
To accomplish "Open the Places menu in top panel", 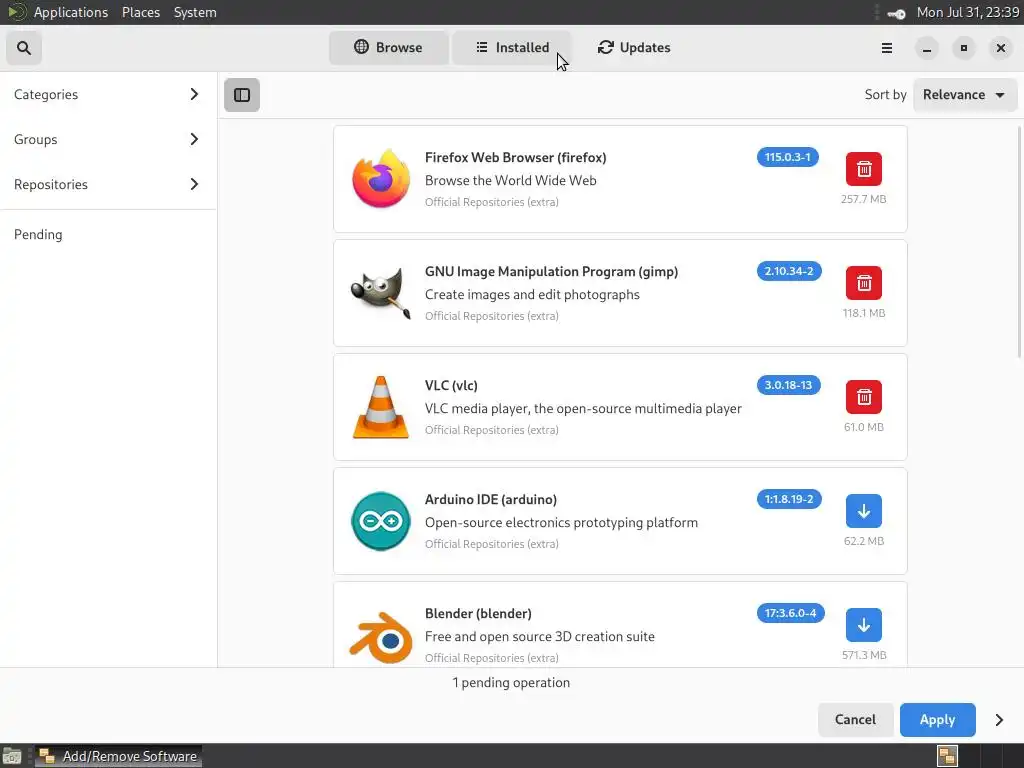I will tap(141, 12).
